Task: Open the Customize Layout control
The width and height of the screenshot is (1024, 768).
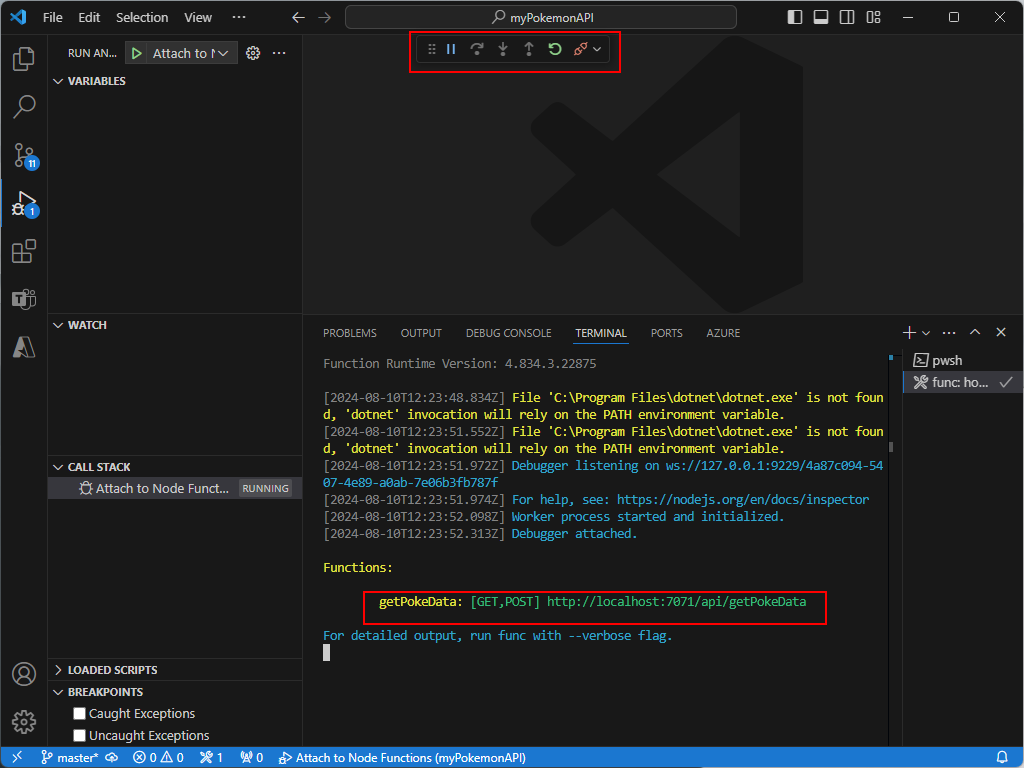Action: pyautogui.click(x=873, y=18)
